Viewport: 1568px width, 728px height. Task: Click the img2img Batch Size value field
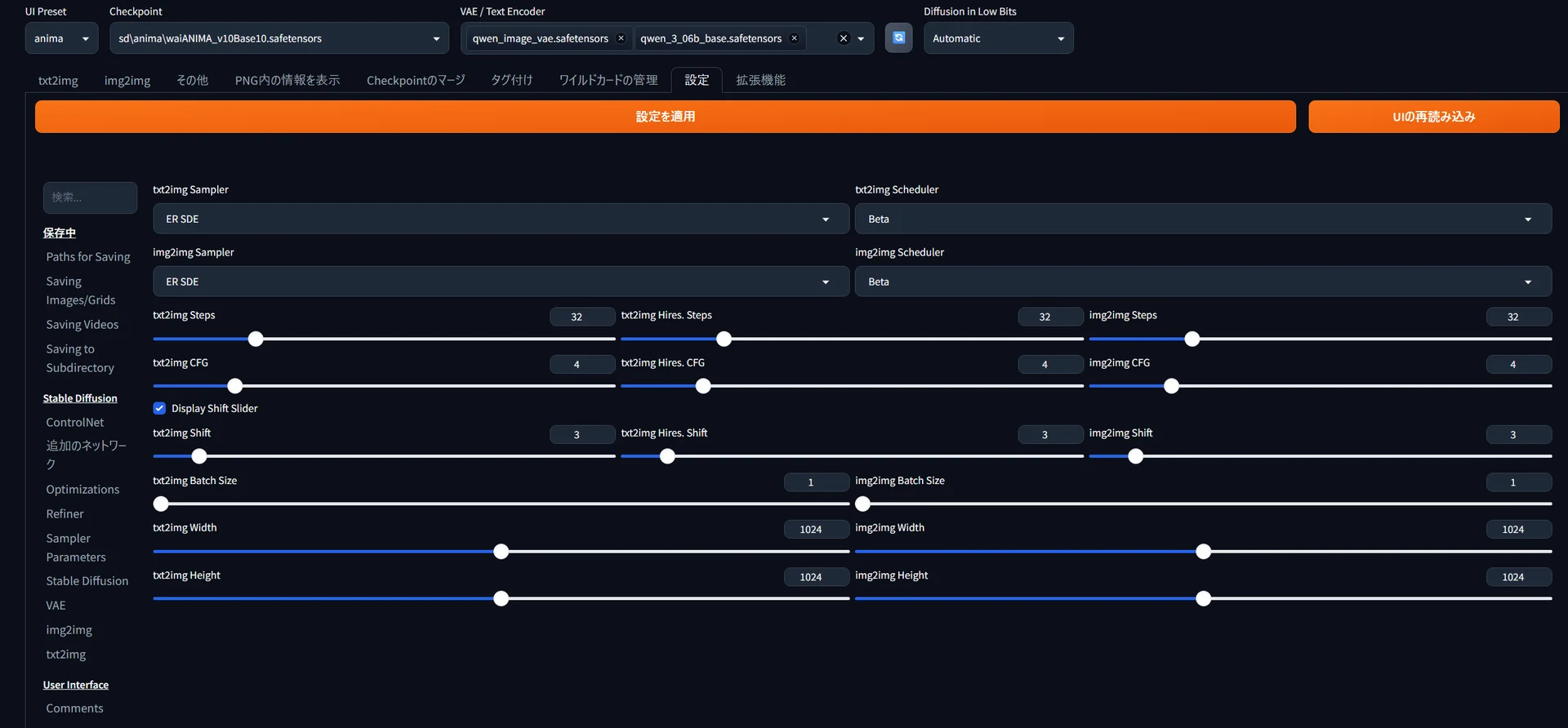pos(1518,482)
